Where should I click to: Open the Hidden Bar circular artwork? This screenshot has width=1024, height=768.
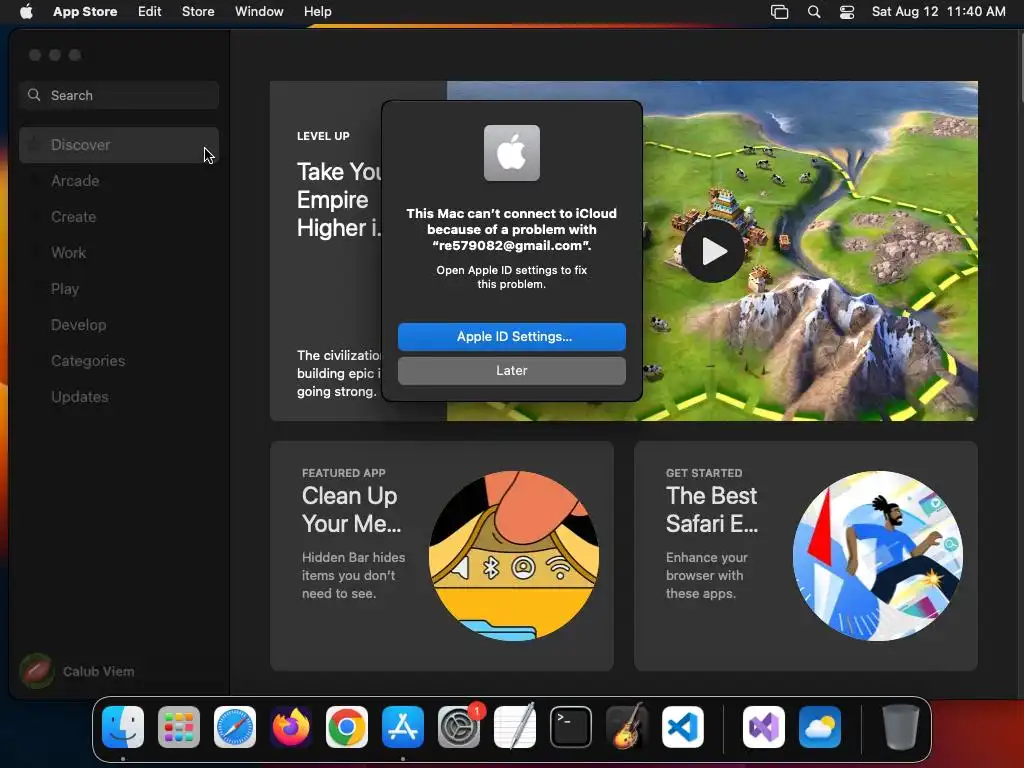coord(513,556)
